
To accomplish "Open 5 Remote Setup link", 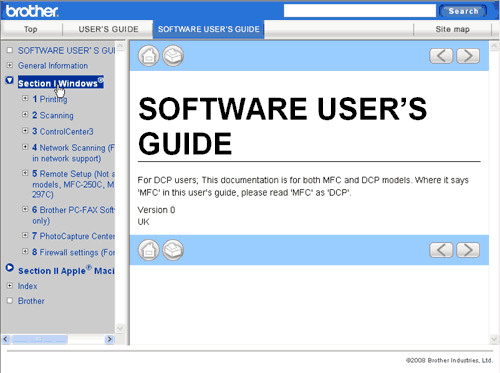I will (73, 184).
